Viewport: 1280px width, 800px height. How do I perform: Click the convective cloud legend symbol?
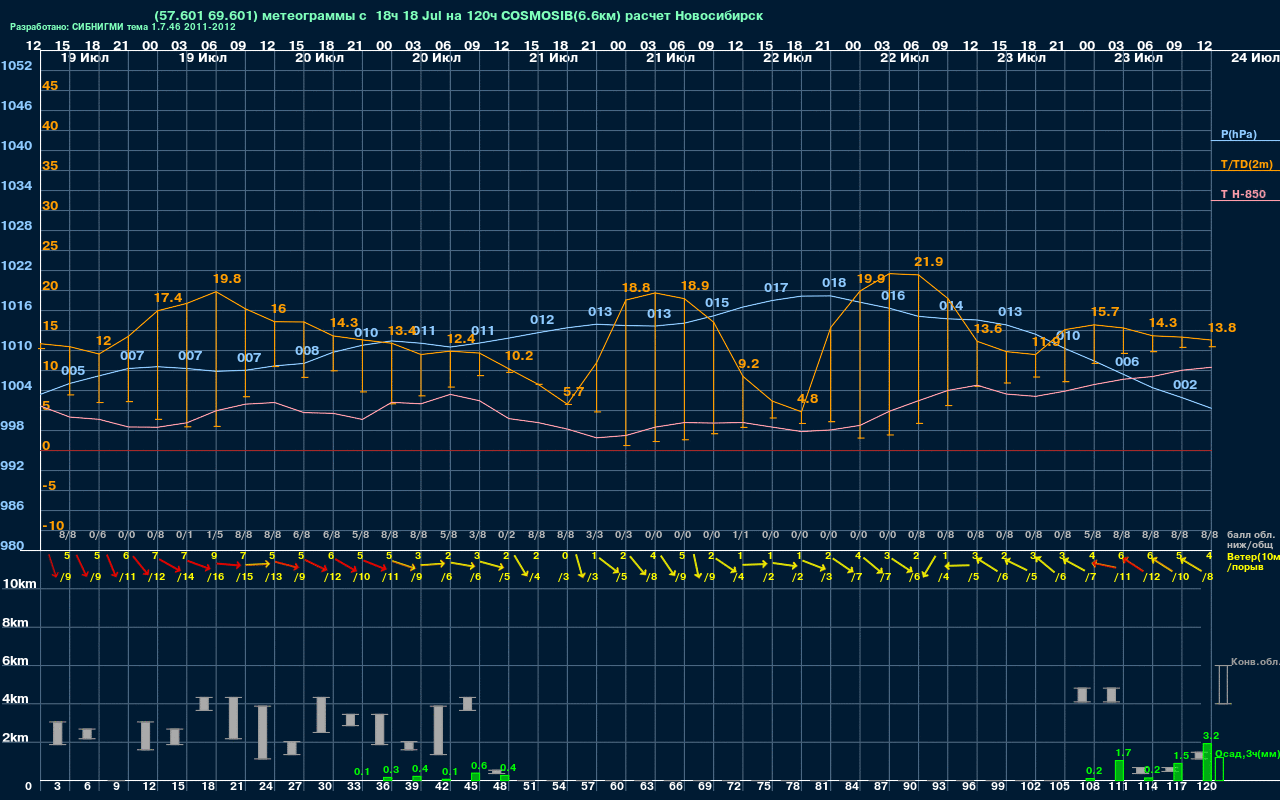pos(1222,685)
